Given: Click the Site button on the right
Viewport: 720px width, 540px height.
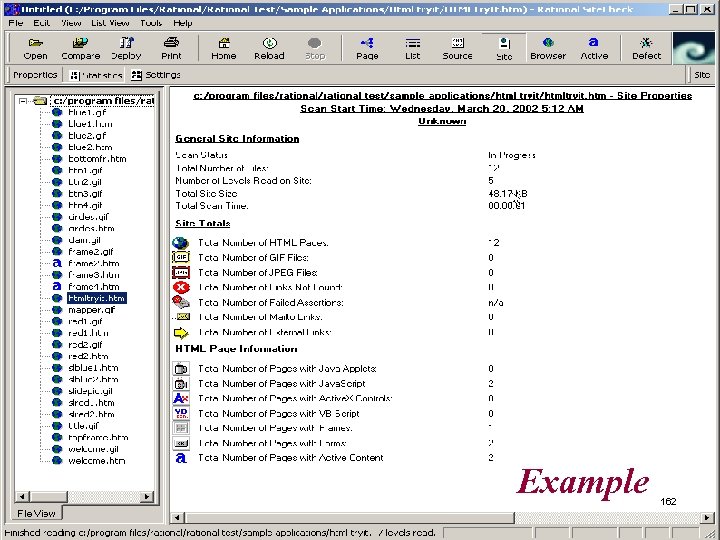Looking at the screenshot, I should (x=701, y=75).
